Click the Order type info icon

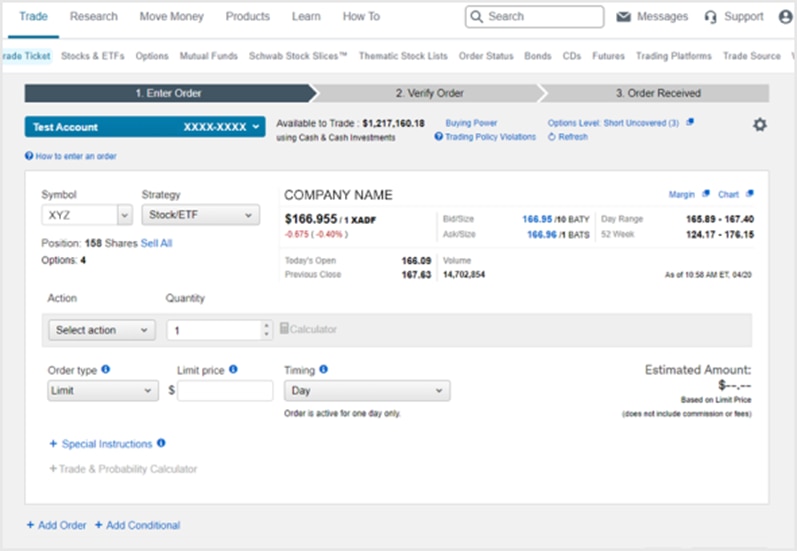[x=106, y=369]
